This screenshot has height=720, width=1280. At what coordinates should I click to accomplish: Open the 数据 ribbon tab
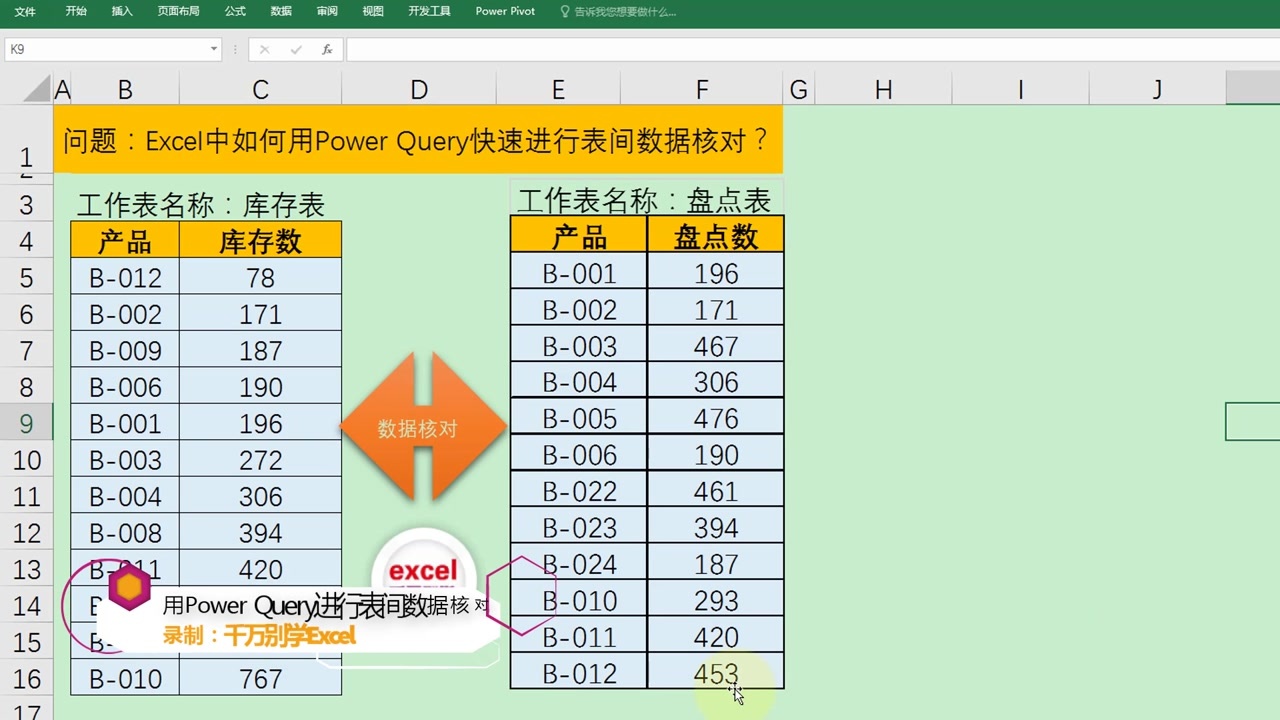pos(281,11)
